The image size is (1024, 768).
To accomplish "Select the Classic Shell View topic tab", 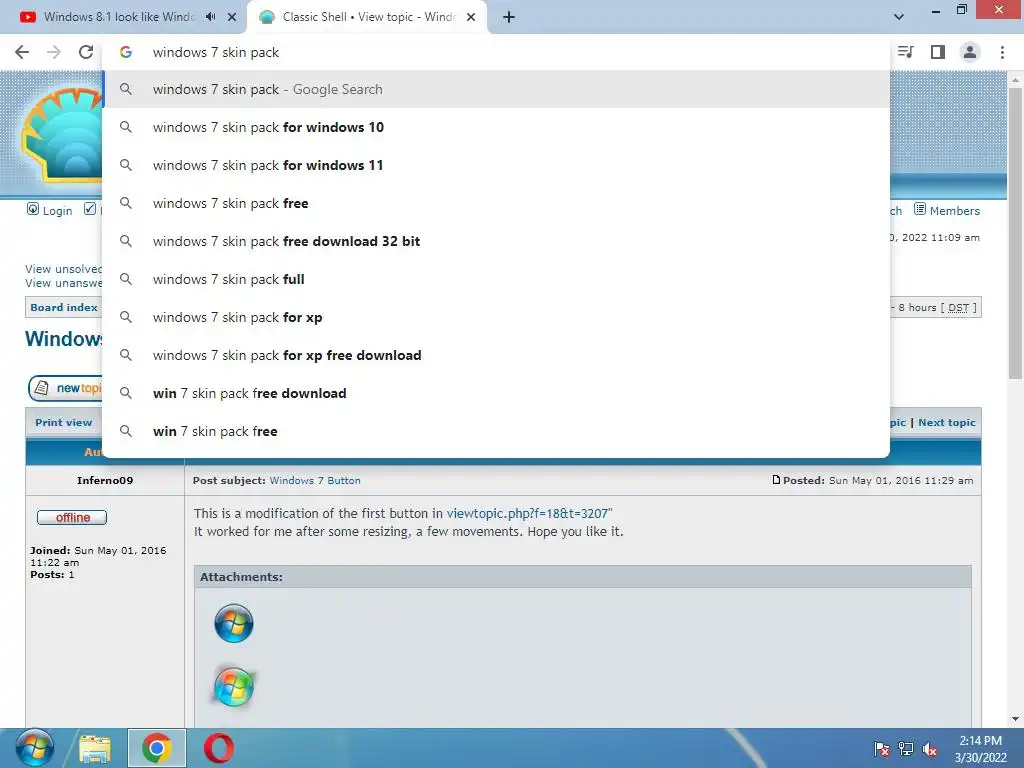I will coord(366,17).
